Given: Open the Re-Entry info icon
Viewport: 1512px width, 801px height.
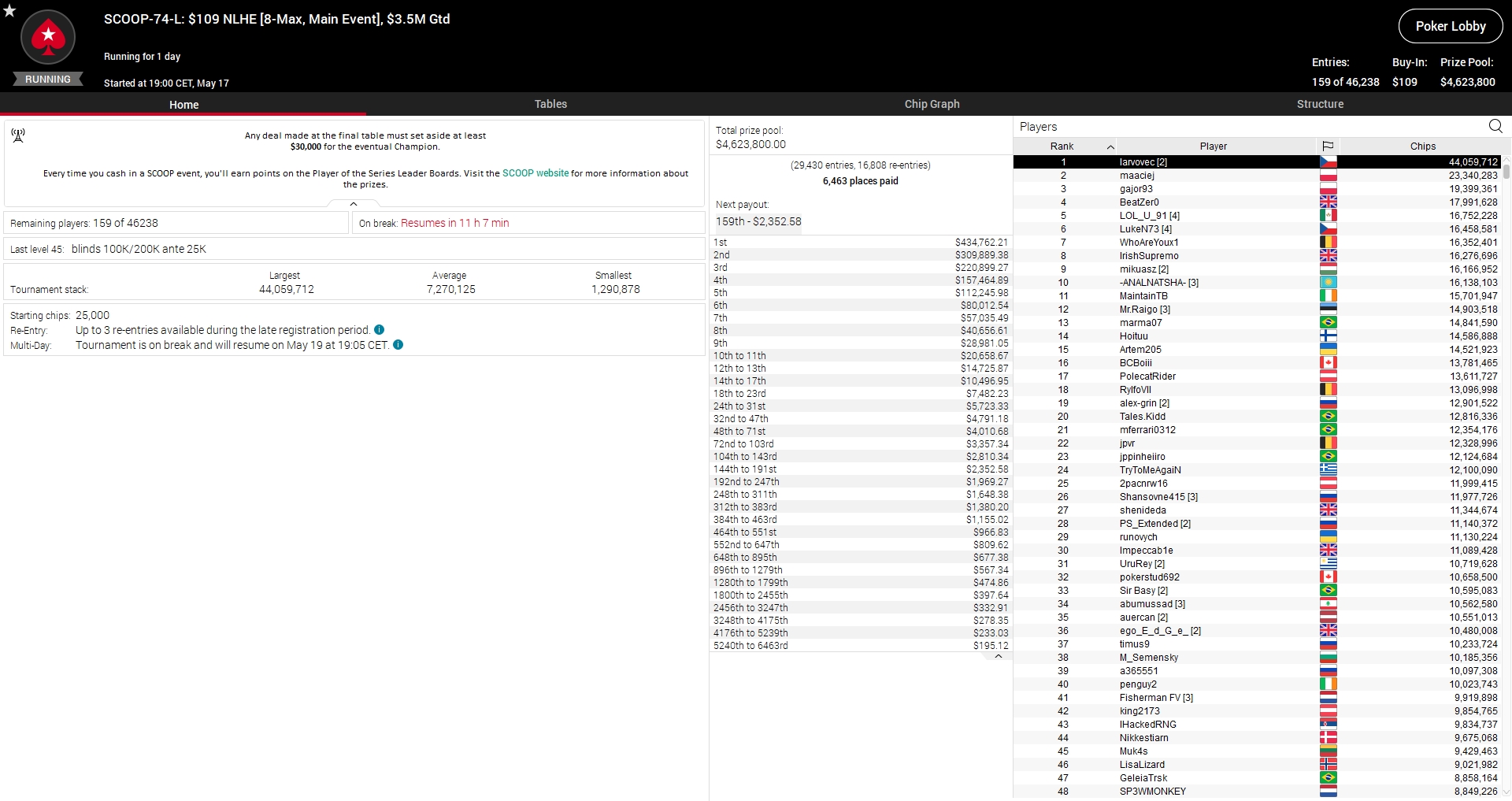Looking at the screenshot, I should pyautogui.click(x=380, y=330).
